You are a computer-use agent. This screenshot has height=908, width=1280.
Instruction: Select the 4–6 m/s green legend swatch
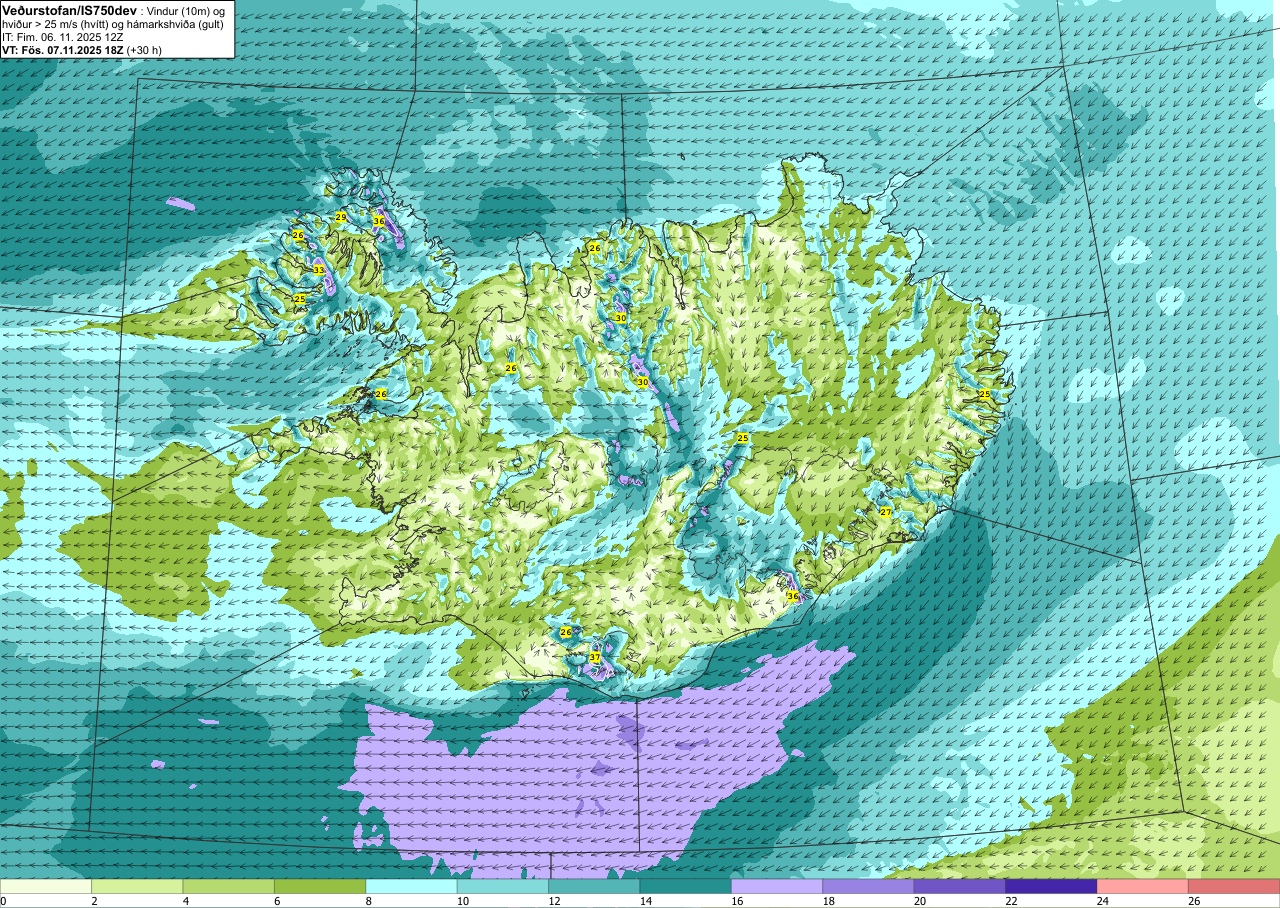coord(229,886)
